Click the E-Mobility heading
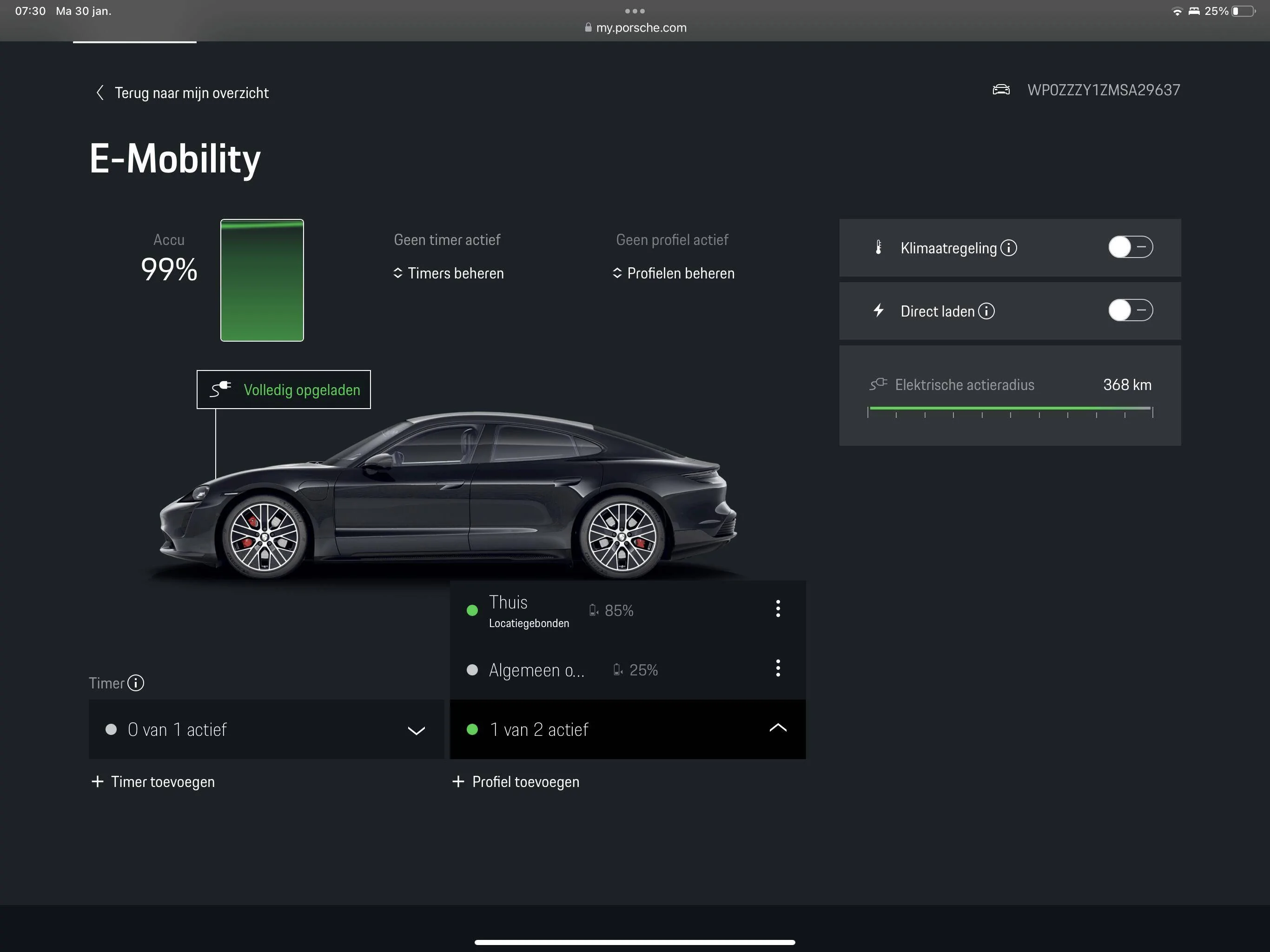This screenshot has height=952, width=1270. [x=175, y=159]
